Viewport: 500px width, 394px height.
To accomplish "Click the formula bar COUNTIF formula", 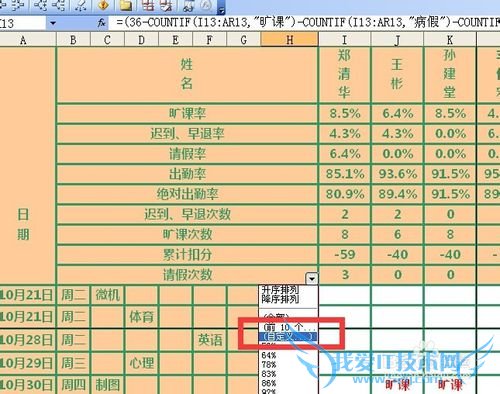I will coord(308,22).
